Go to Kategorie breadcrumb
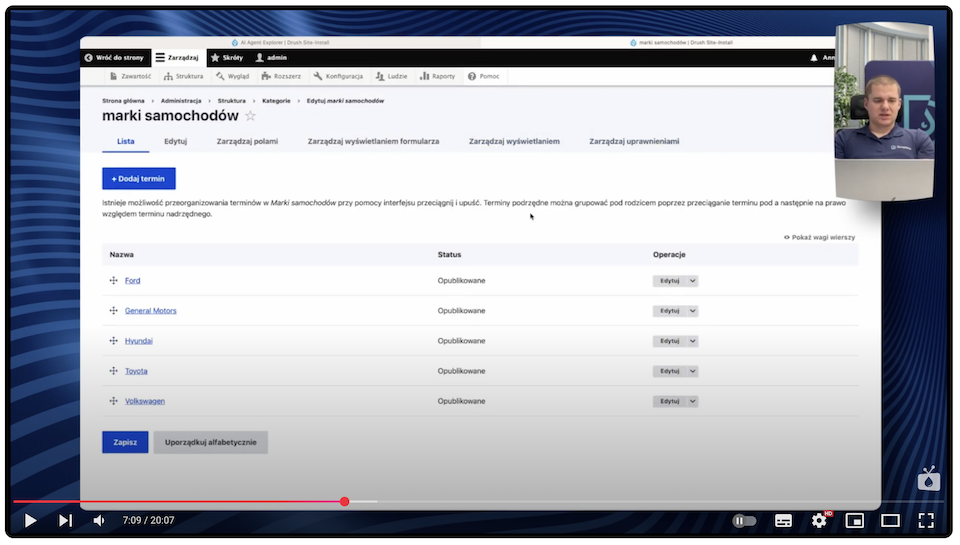The height and width of the screenshot is (545, 960). point(276,101)
